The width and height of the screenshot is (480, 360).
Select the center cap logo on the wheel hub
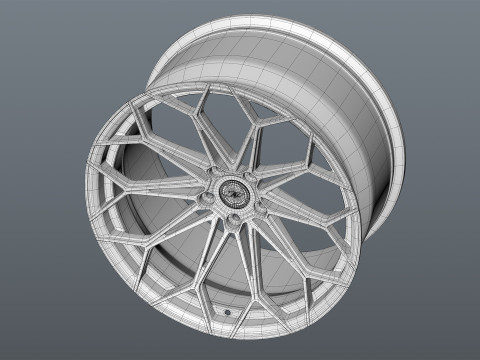point(235,194)
